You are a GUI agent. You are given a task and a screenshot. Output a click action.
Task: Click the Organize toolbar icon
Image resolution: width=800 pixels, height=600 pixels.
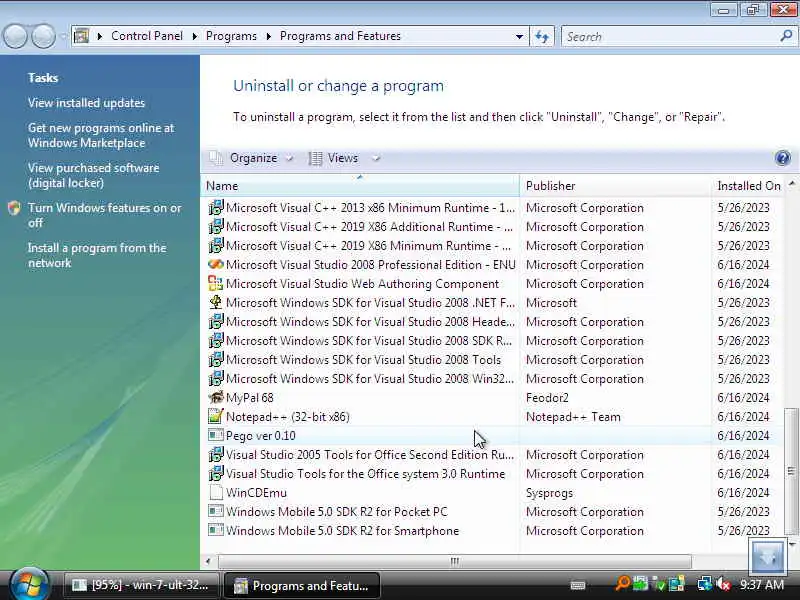coord(216,158)
